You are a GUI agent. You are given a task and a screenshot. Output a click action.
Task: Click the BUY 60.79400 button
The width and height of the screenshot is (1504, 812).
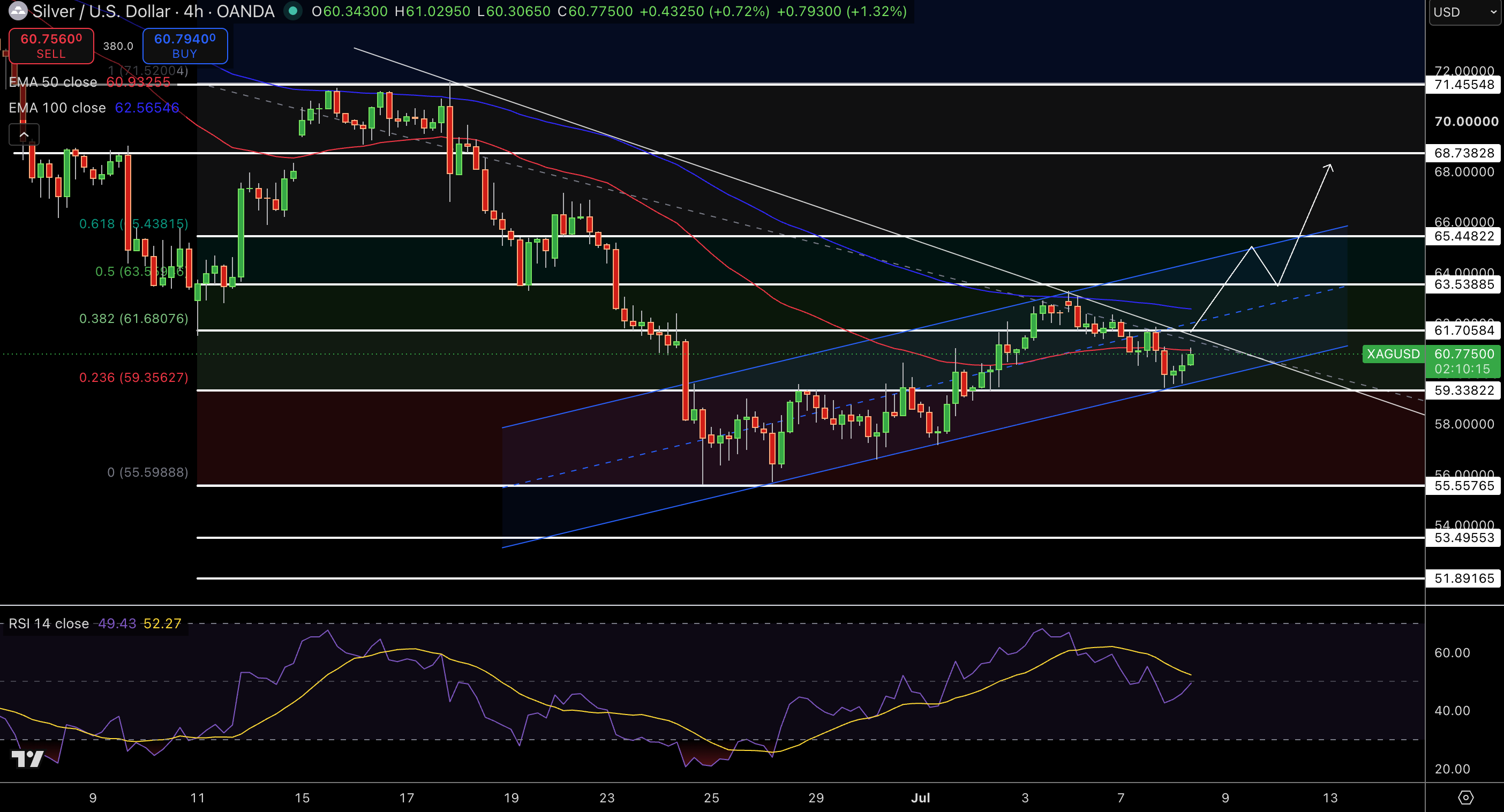tap(185, 46)
